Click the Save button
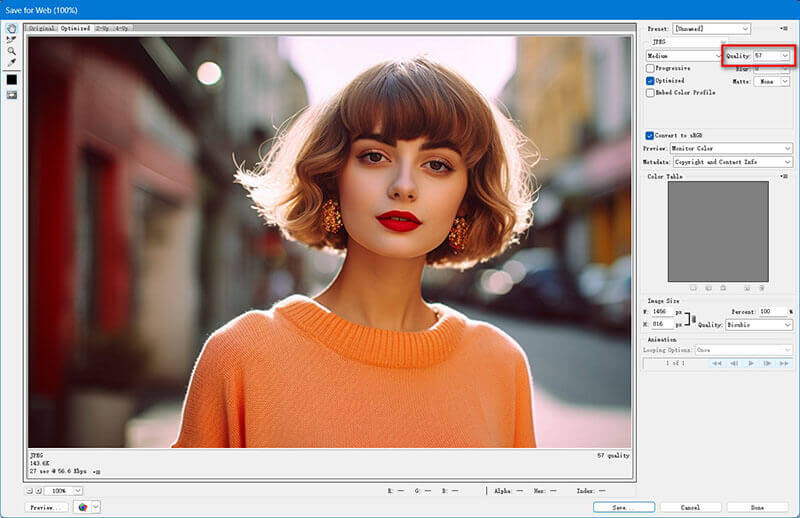This screenshot has width=800, height=518. [x=622, y=507]
